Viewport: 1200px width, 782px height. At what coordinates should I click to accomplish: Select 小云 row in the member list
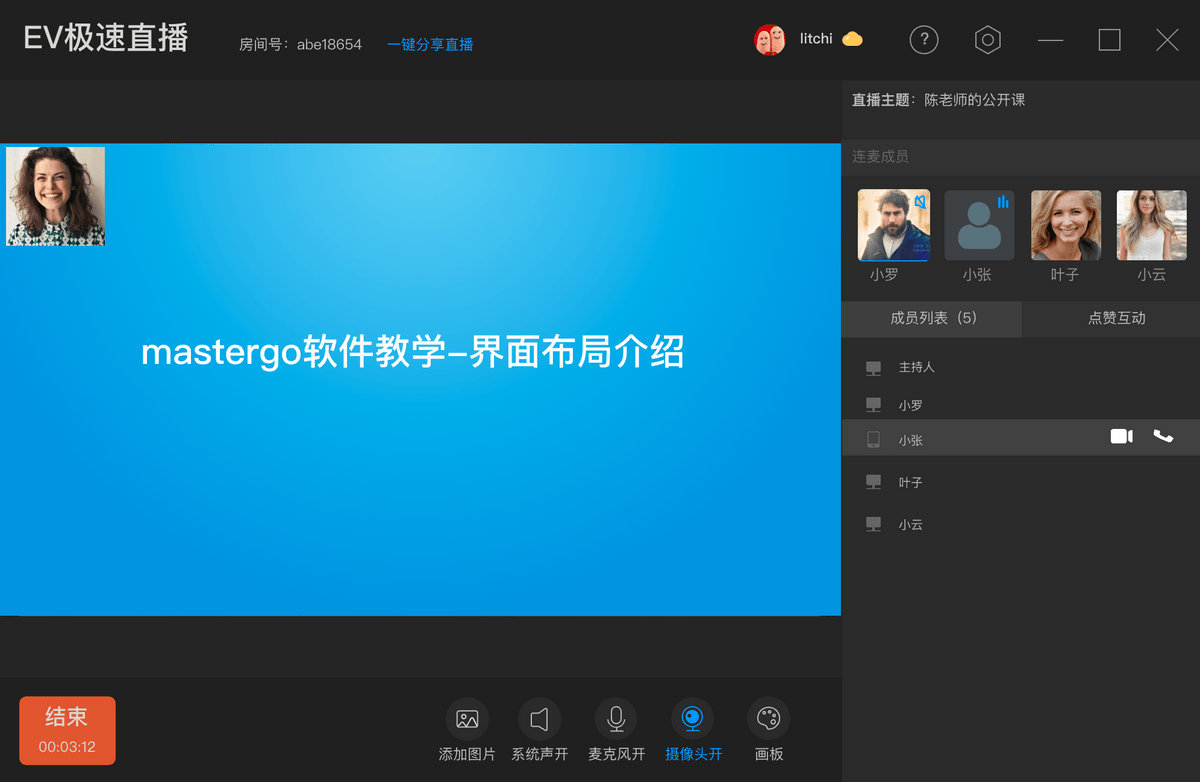click(x=1021, y=524)
